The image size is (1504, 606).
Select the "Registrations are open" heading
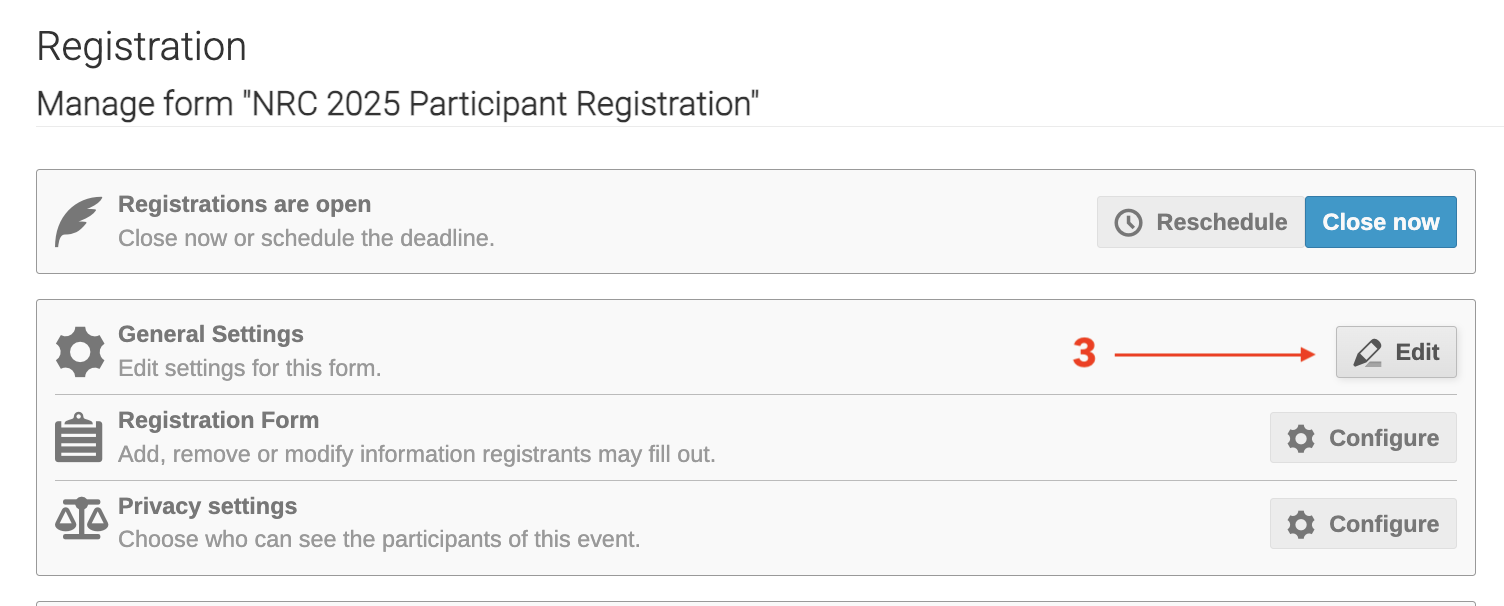coord(244,204)
